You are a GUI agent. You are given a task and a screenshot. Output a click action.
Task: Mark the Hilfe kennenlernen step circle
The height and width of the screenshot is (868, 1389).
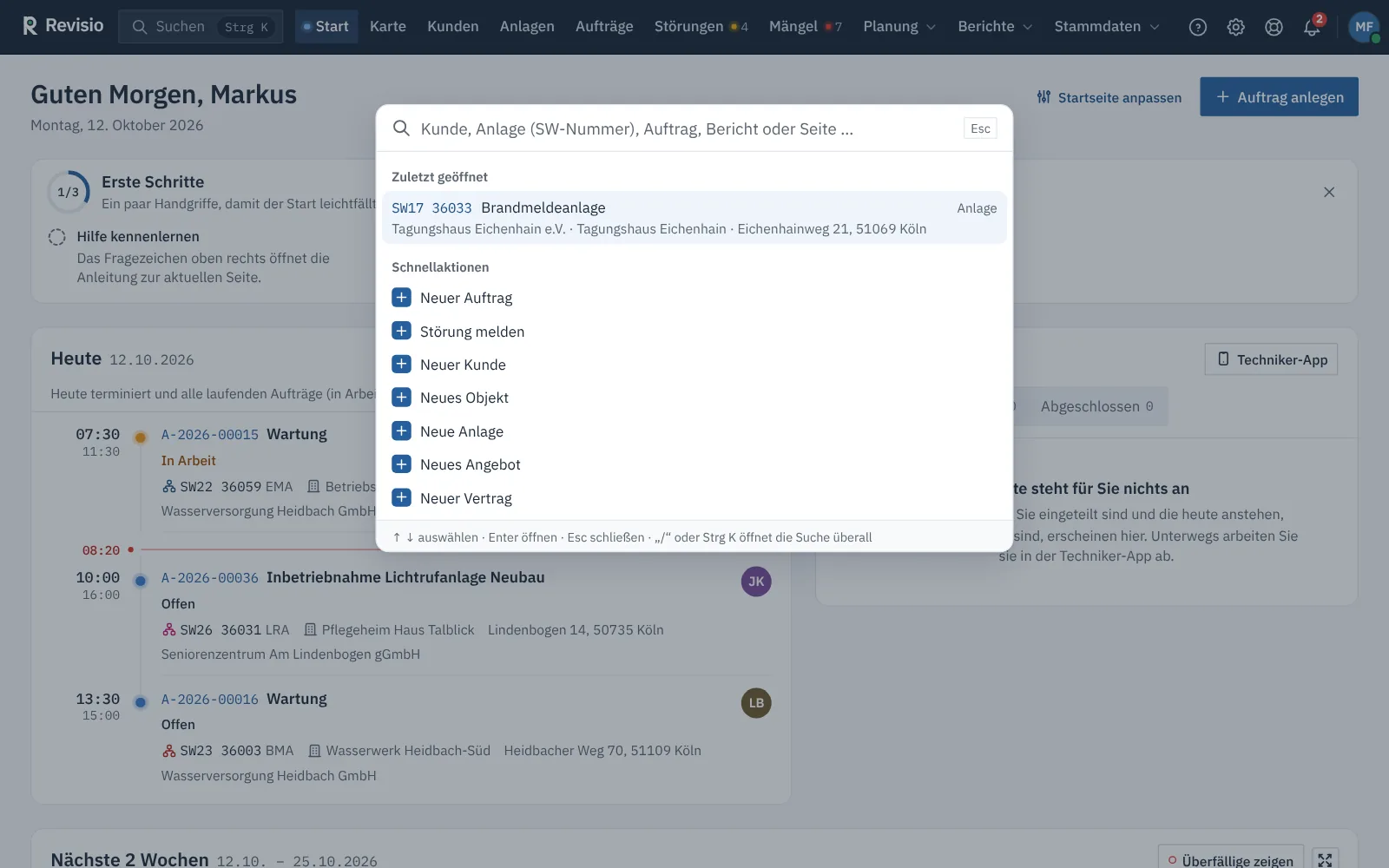coord(57,237)
